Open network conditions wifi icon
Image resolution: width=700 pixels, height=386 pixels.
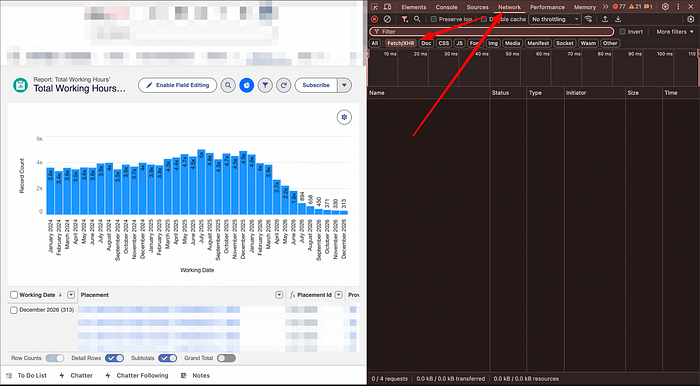pos(589,19)
